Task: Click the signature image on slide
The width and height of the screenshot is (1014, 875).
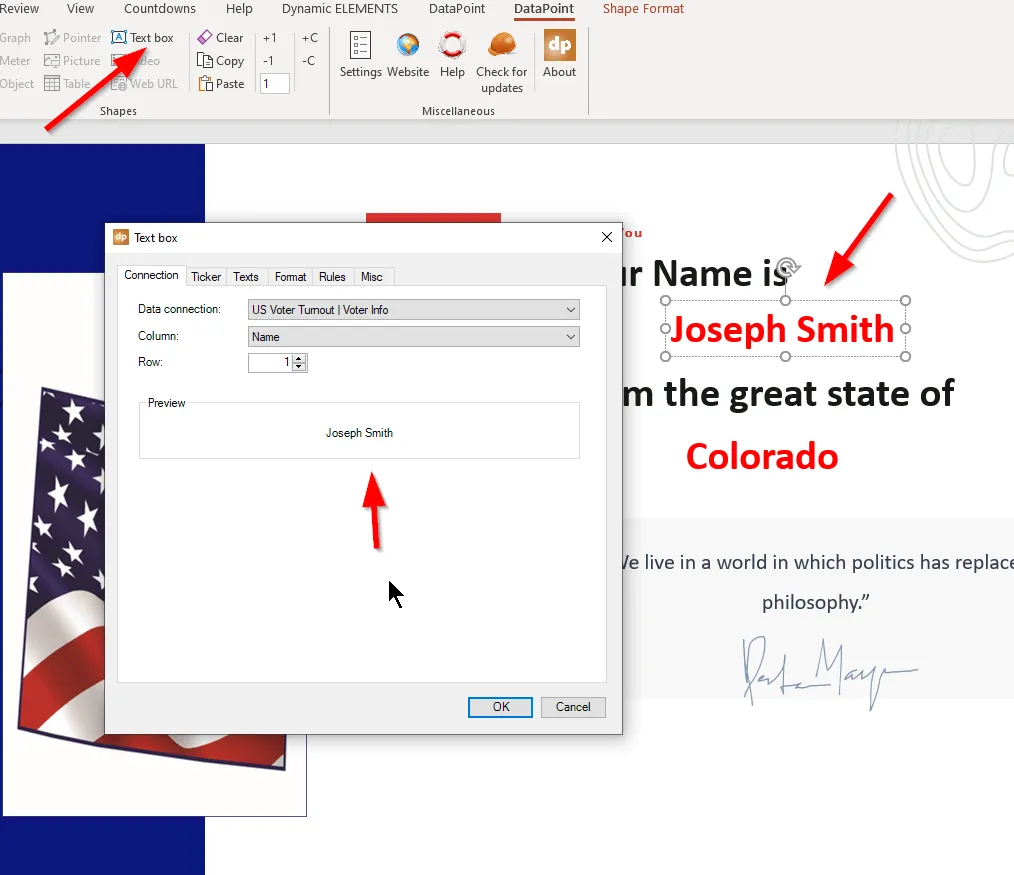Action: click(829, 673)
